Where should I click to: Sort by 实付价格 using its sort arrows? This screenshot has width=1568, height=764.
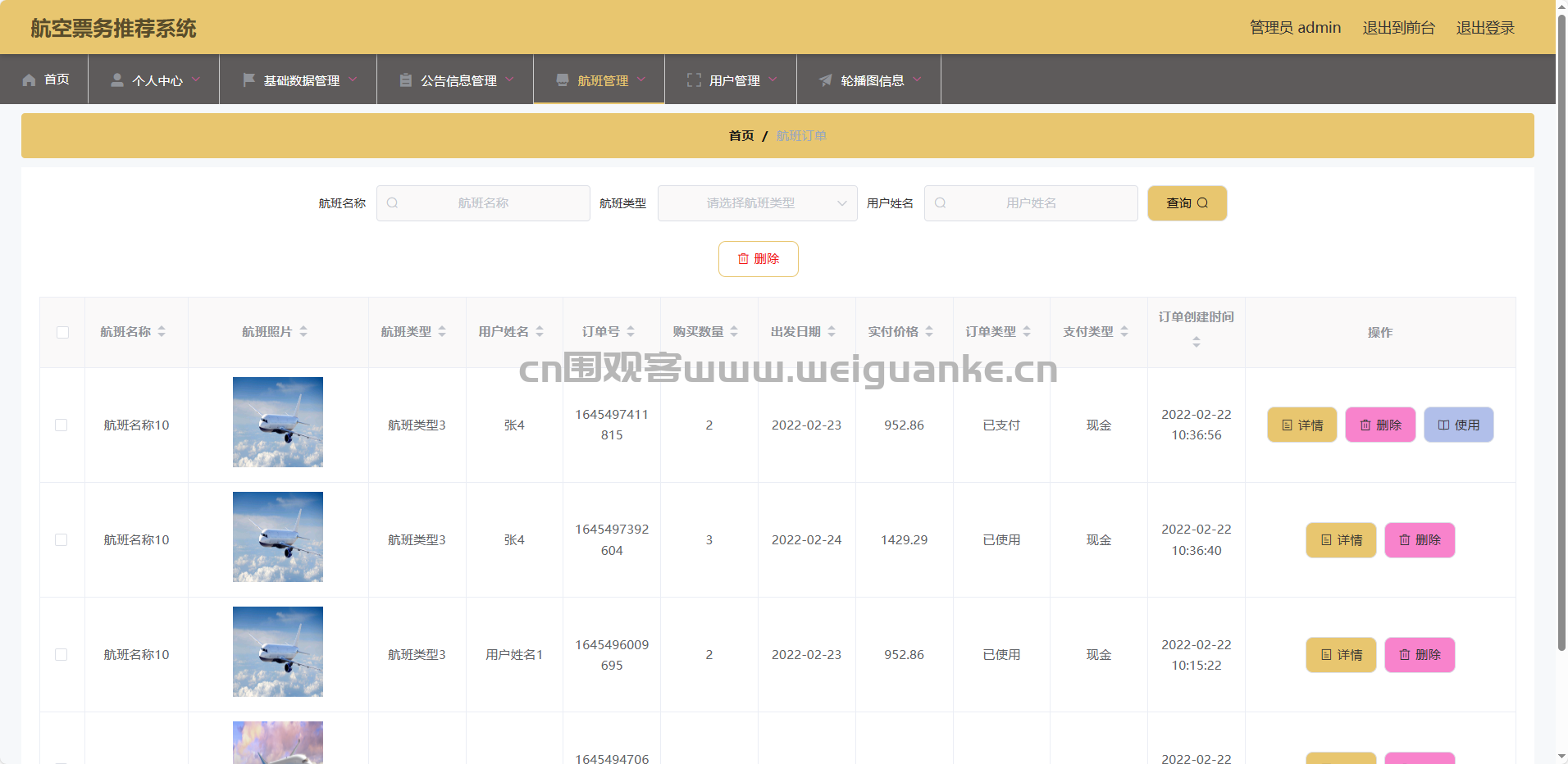929,332
